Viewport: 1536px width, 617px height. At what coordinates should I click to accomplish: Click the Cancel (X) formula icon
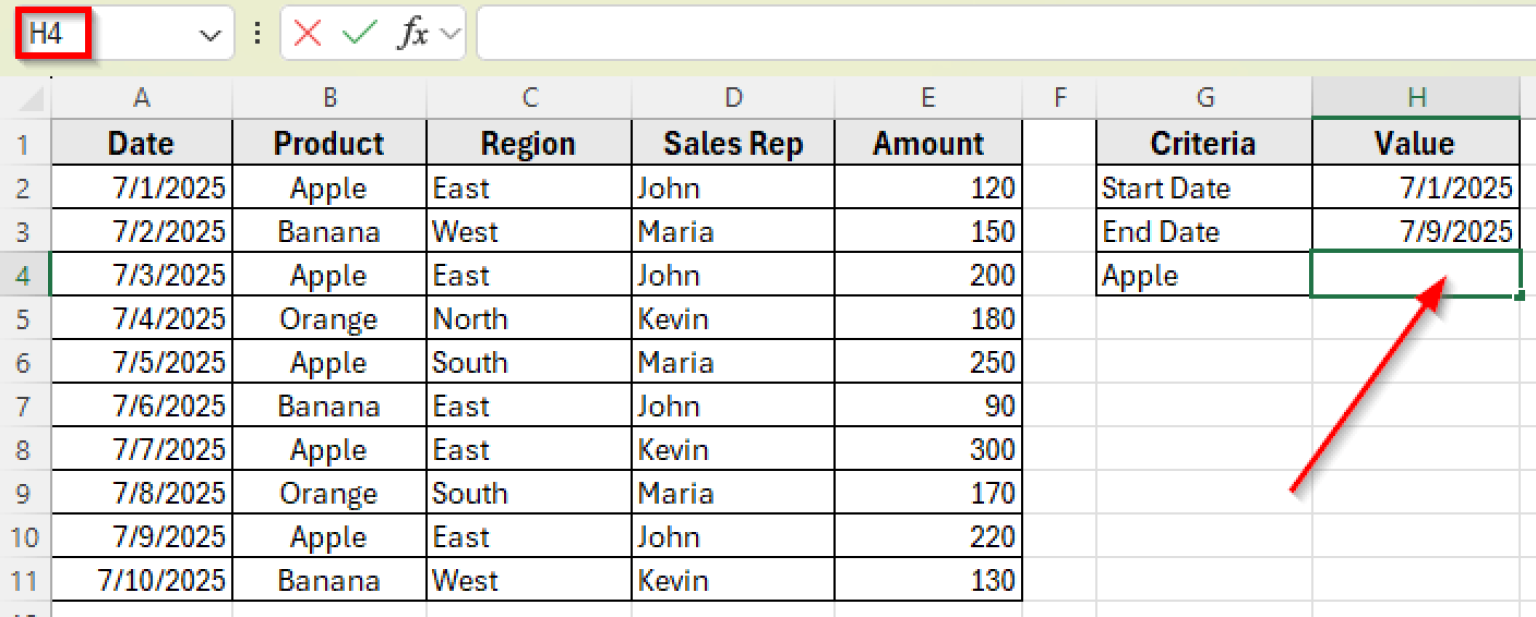point(308,33)
